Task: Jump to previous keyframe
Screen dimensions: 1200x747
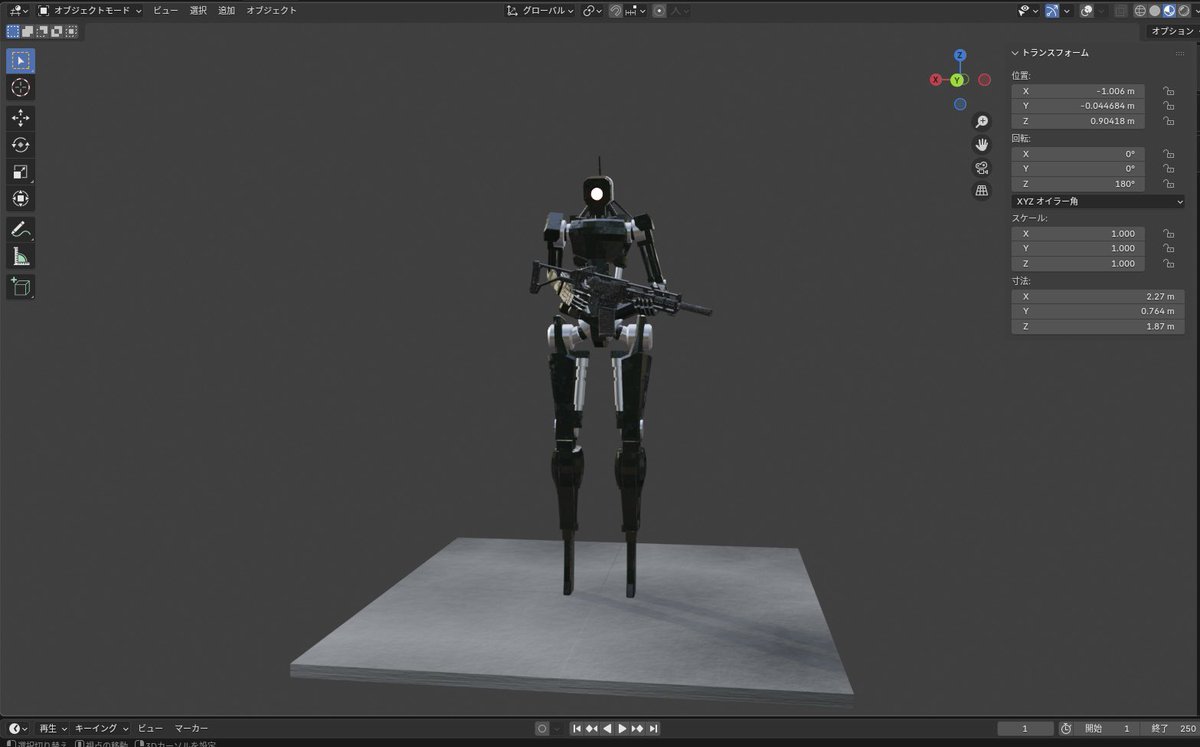Action: (592, 729)
